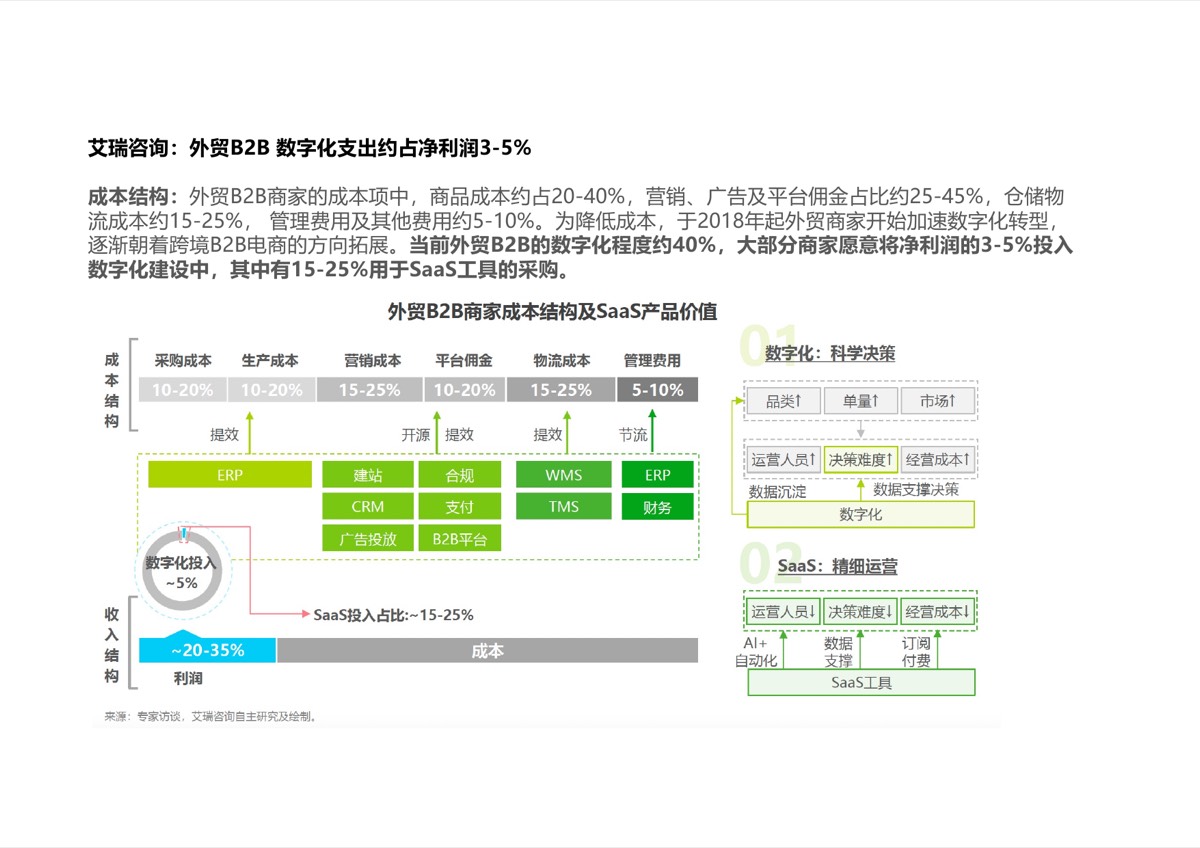This screenshot has height=848, width=1200.
Task: Select the WMS dark green box
Action: pos(563,474)
